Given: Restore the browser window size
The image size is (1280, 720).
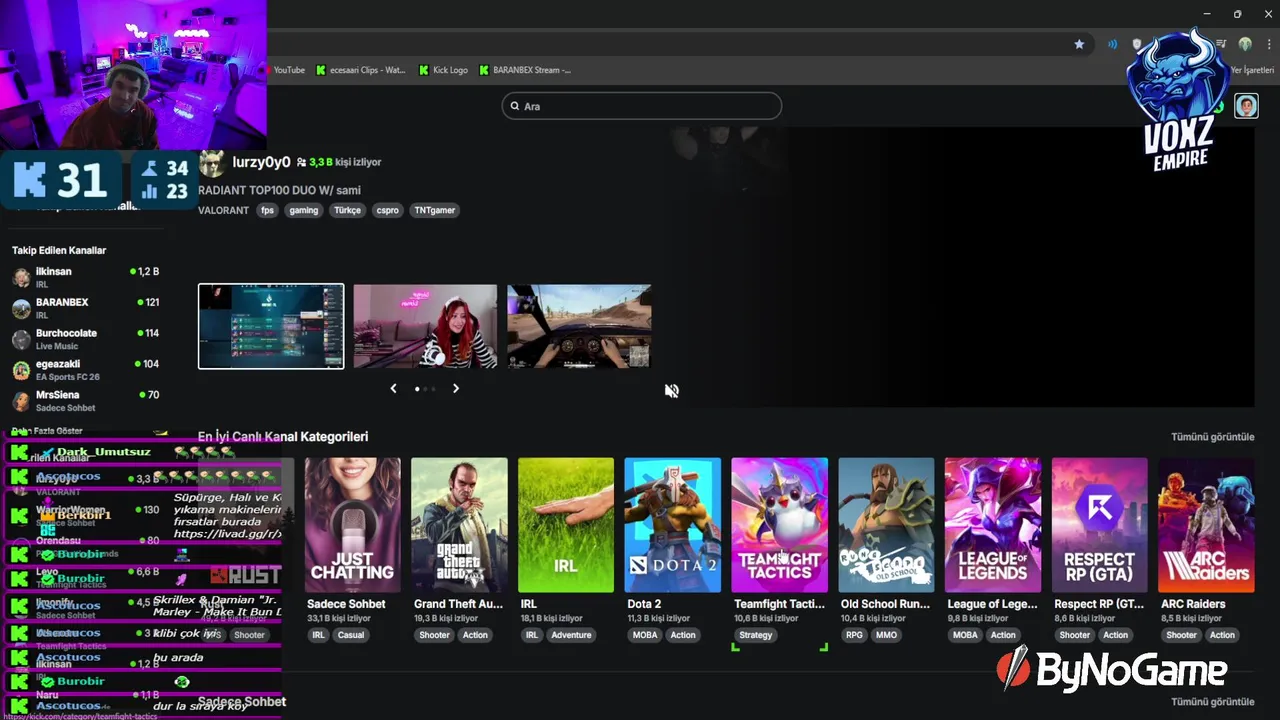Looking at the screenshot, I should 1237,14.
